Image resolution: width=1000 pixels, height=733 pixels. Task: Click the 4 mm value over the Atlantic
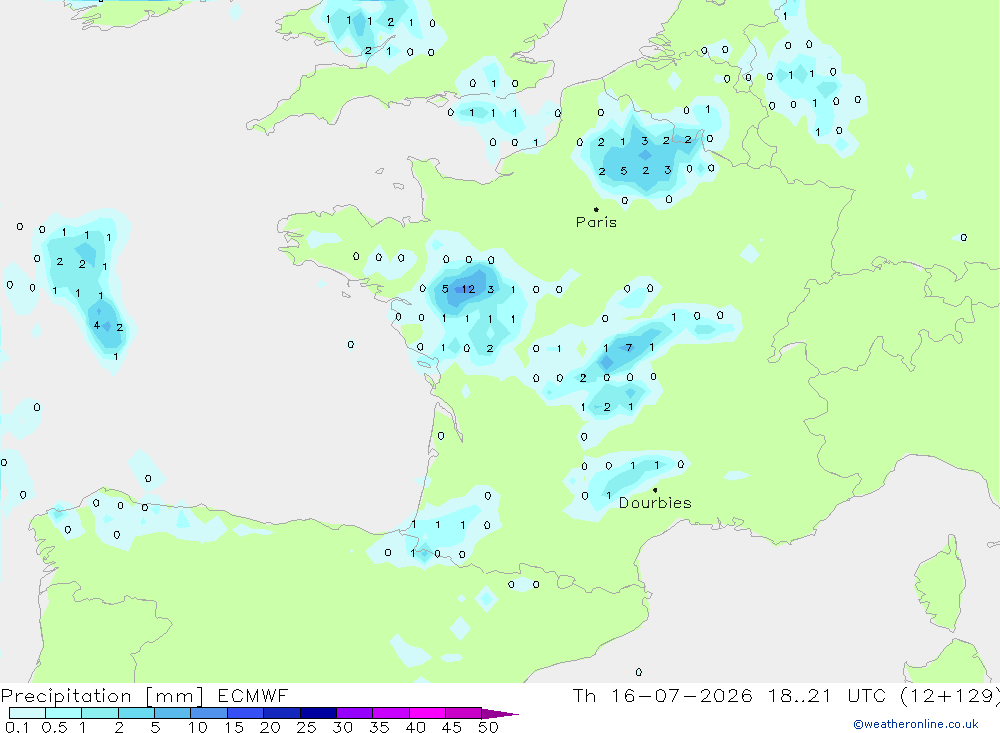pos(97,325)
